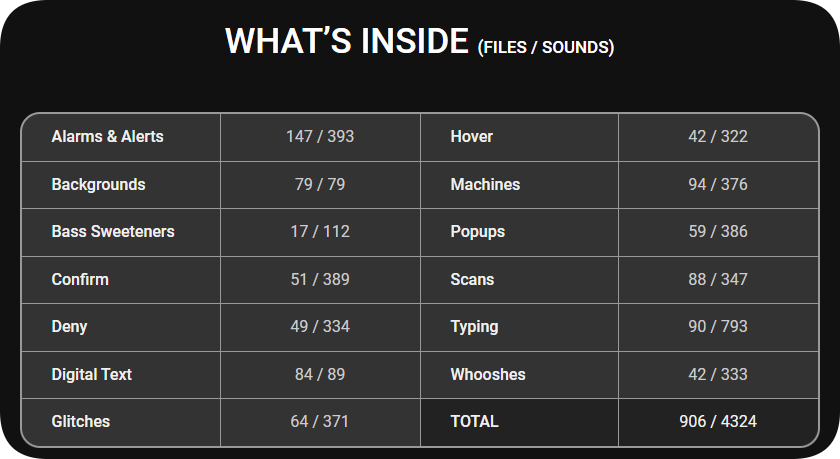Click the 147 / 393 count cell

[x=320, y=137]
